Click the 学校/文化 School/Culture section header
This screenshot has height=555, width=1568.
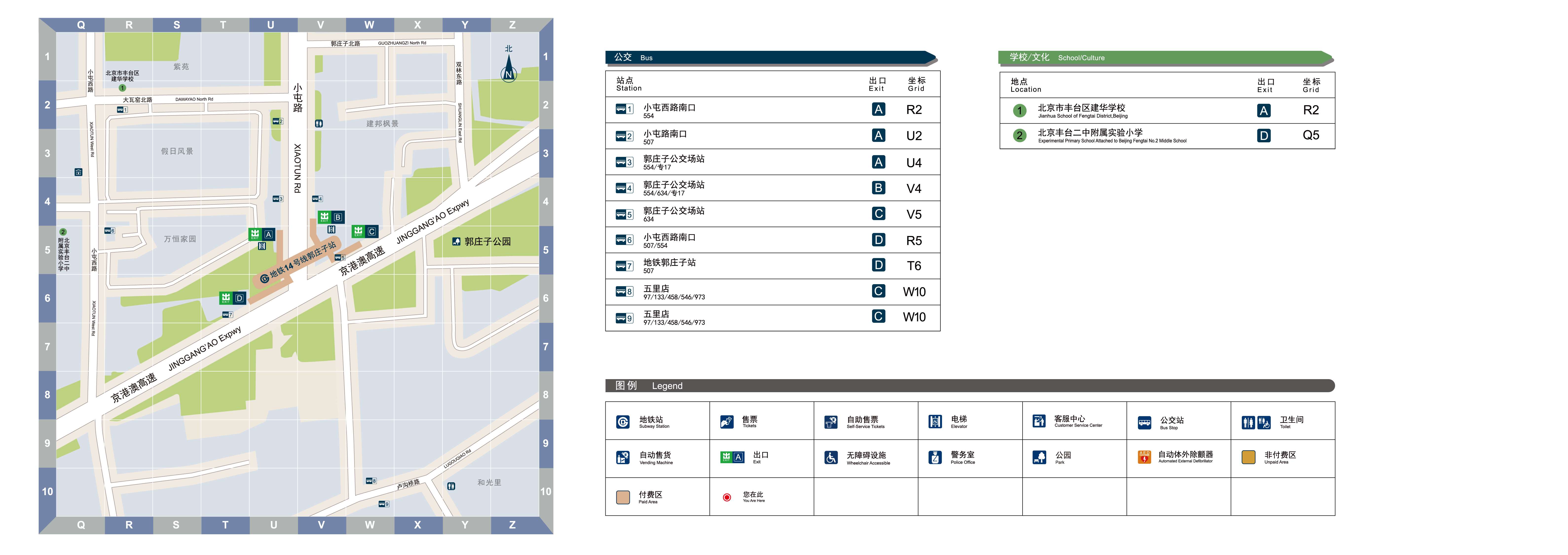(1166, 58)
